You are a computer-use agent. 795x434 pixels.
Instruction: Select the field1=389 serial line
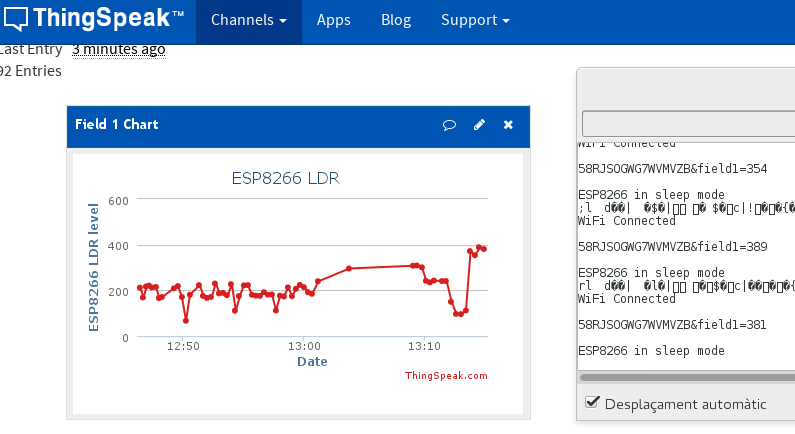672,247
